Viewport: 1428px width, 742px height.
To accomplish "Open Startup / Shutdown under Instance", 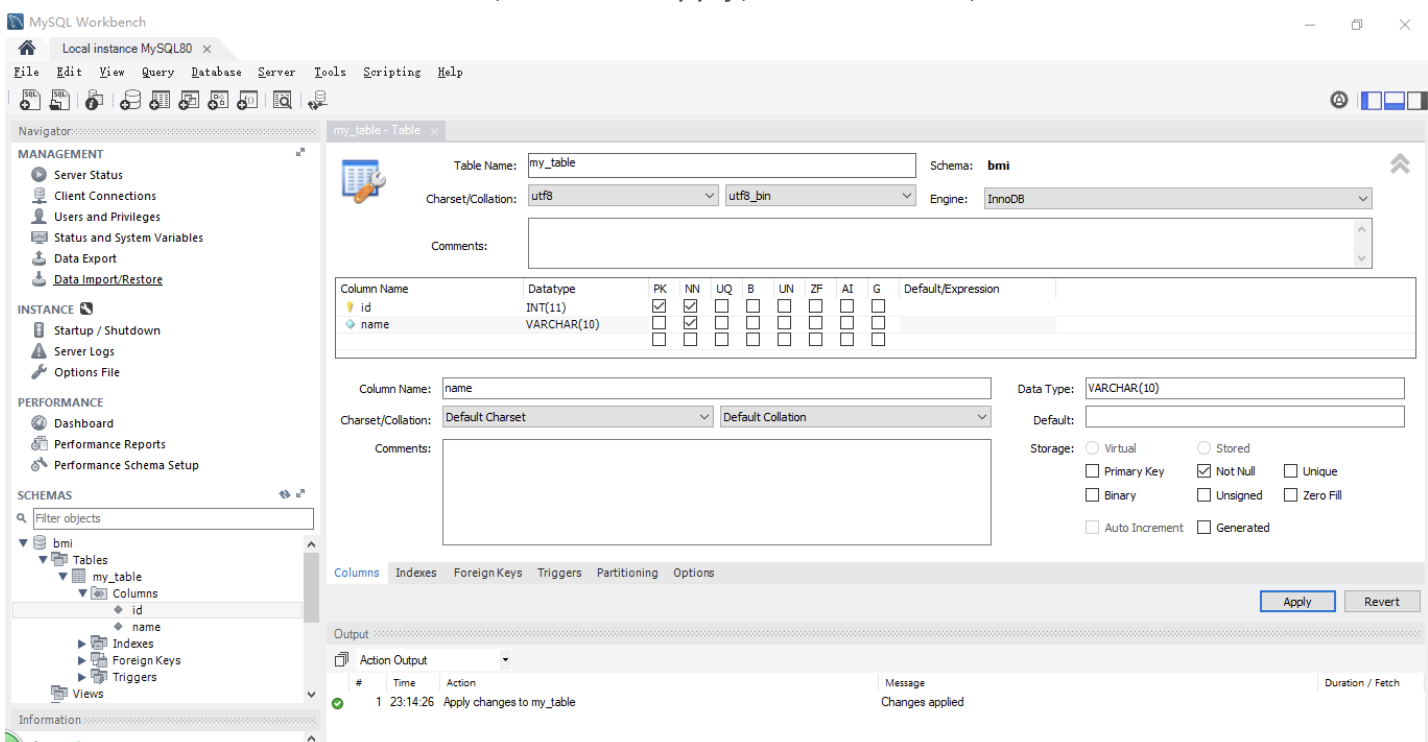I will tap(107, 330).
